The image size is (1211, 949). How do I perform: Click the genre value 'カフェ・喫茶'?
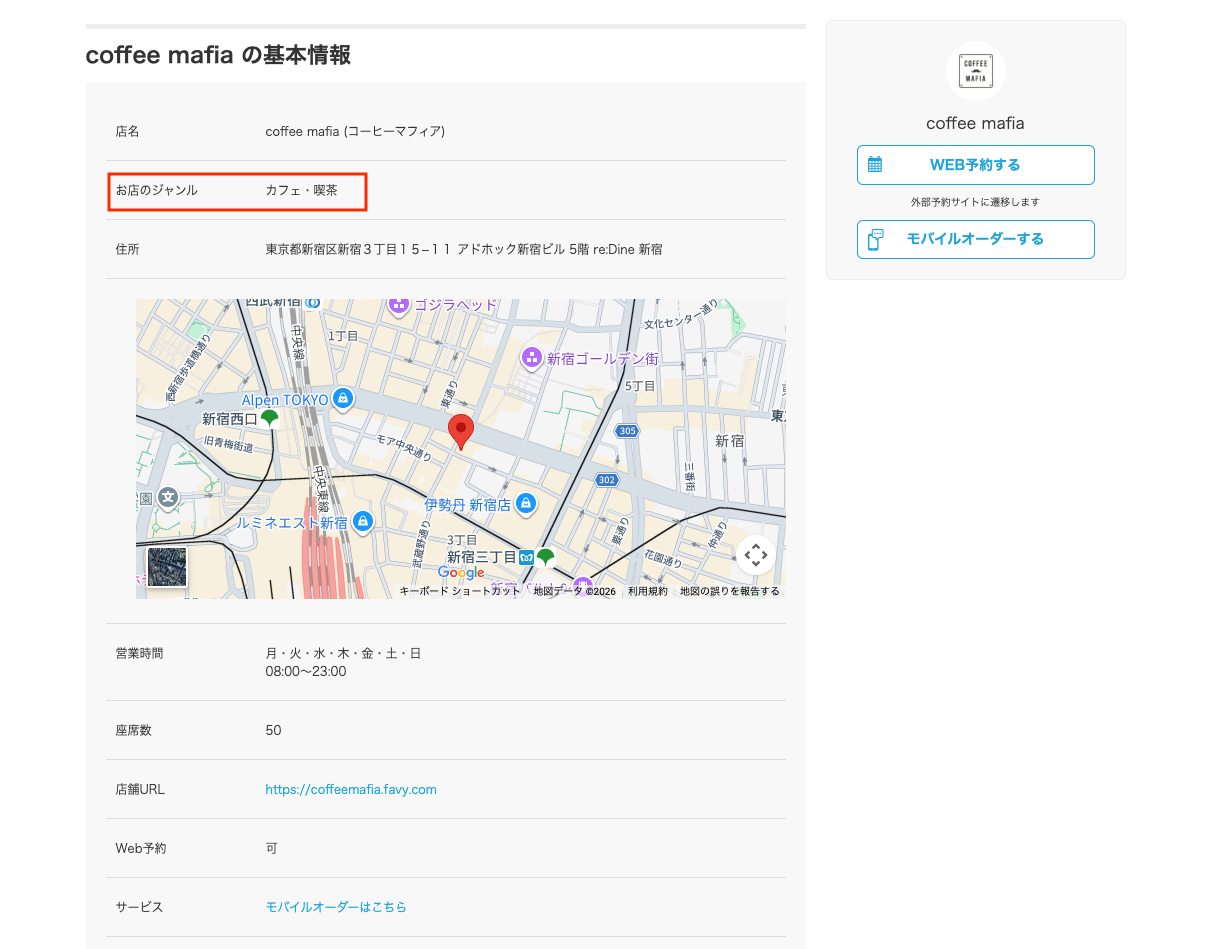[301, 190]
